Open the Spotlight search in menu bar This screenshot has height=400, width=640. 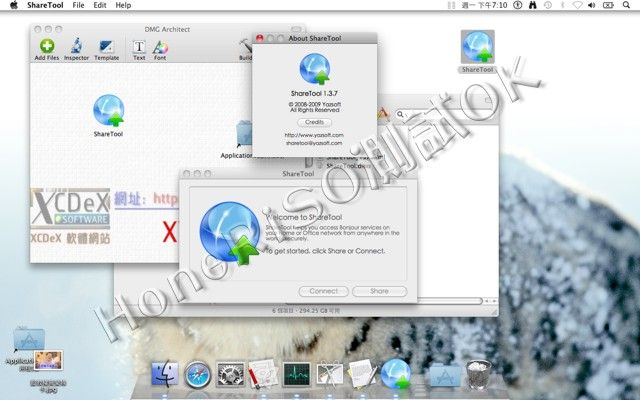click(x=627, y=6)
